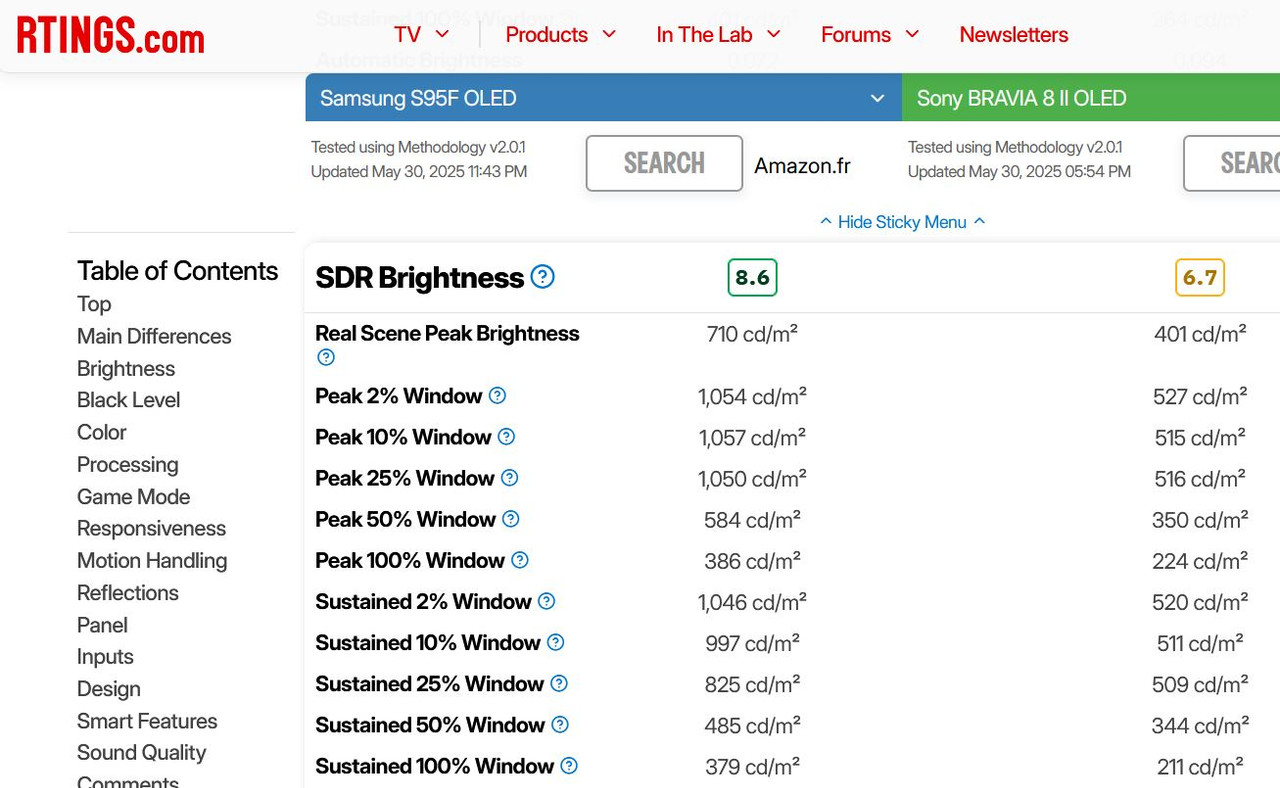1280x788 pixels.
Task: Go to Newsletters page
Action: [x=1014, y=34]
